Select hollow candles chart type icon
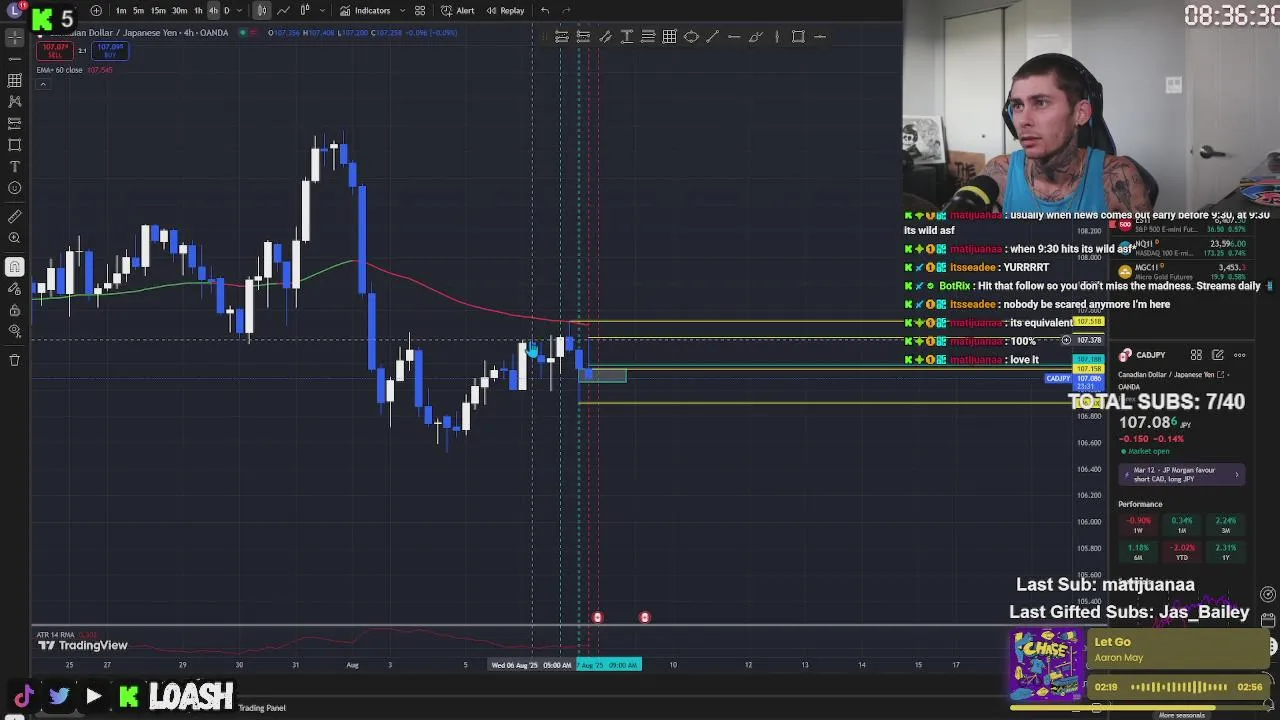The width and height of the screenshot is (1280, 720). point(305,10)
